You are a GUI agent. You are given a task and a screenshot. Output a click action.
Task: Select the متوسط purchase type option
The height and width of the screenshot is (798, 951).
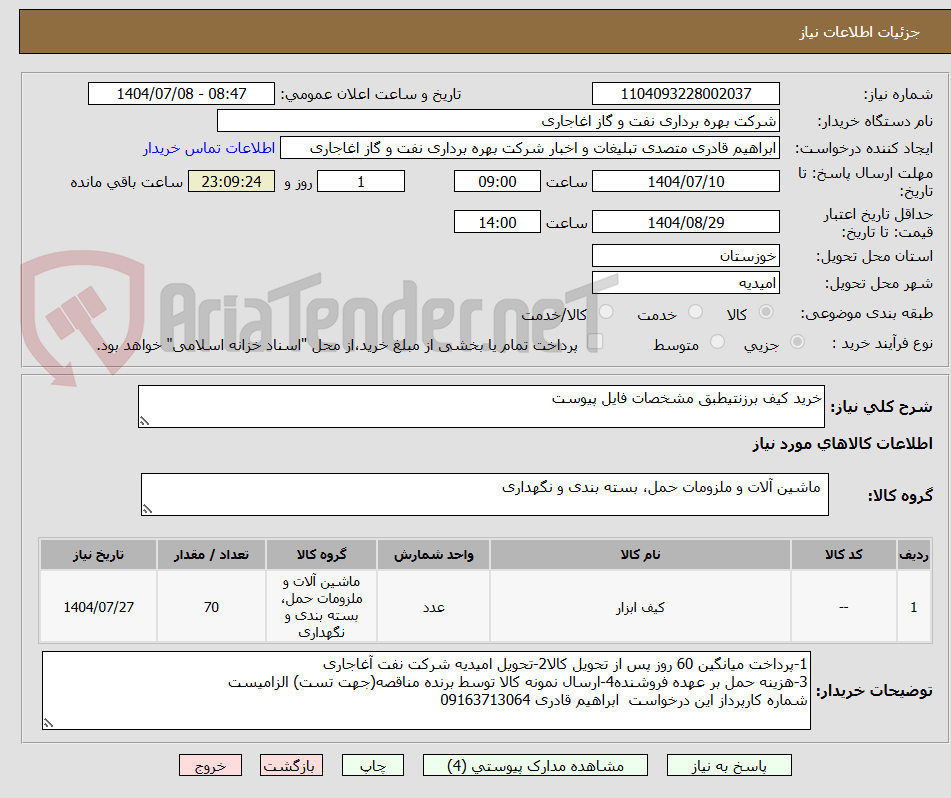pyautogui.click(x=718, y=342)
